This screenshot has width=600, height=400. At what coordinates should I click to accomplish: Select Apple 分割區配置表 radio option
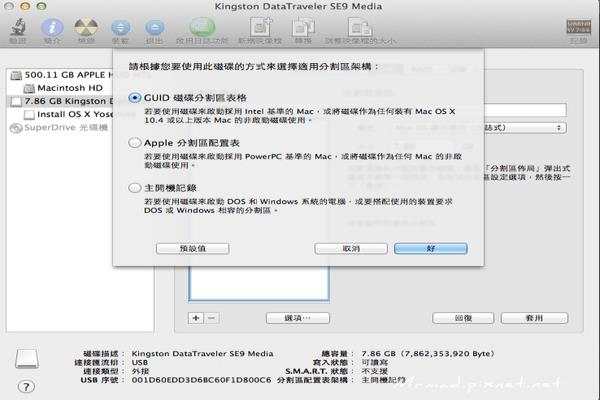pyautogui.click(x=134, y=143)
